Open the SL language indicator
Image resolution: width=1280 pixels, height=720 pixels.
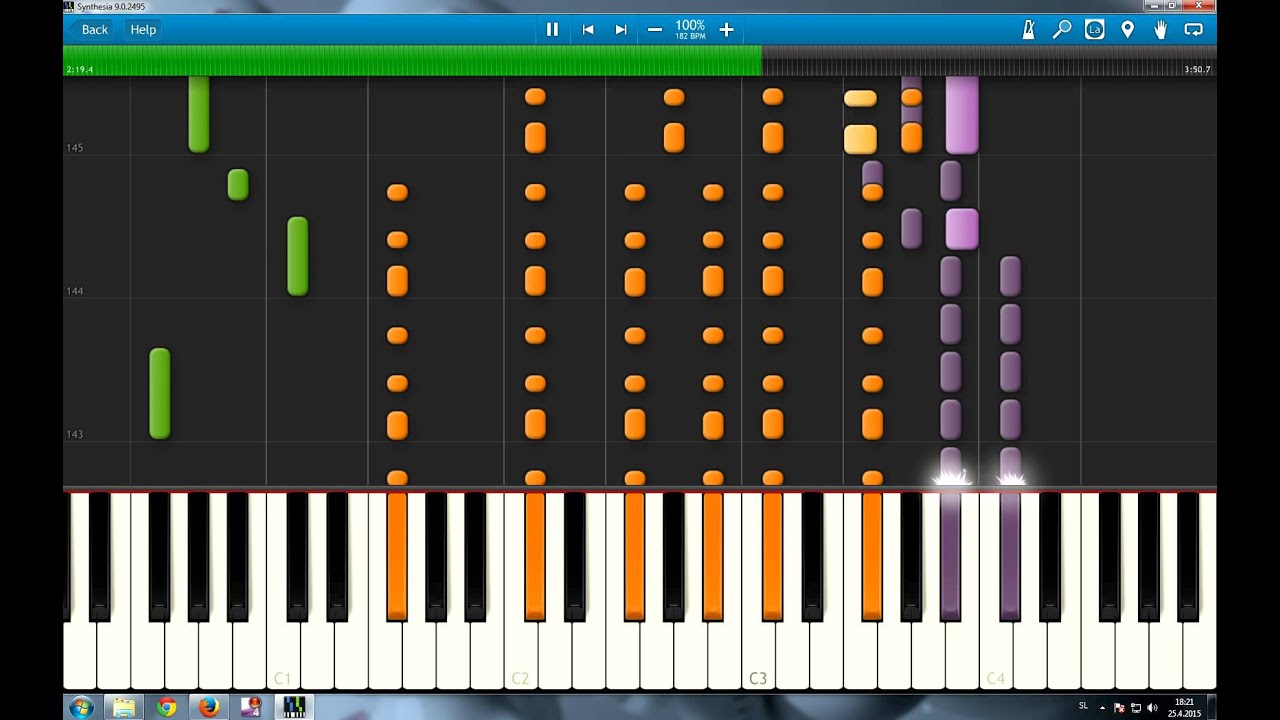tap(1083, 706)
